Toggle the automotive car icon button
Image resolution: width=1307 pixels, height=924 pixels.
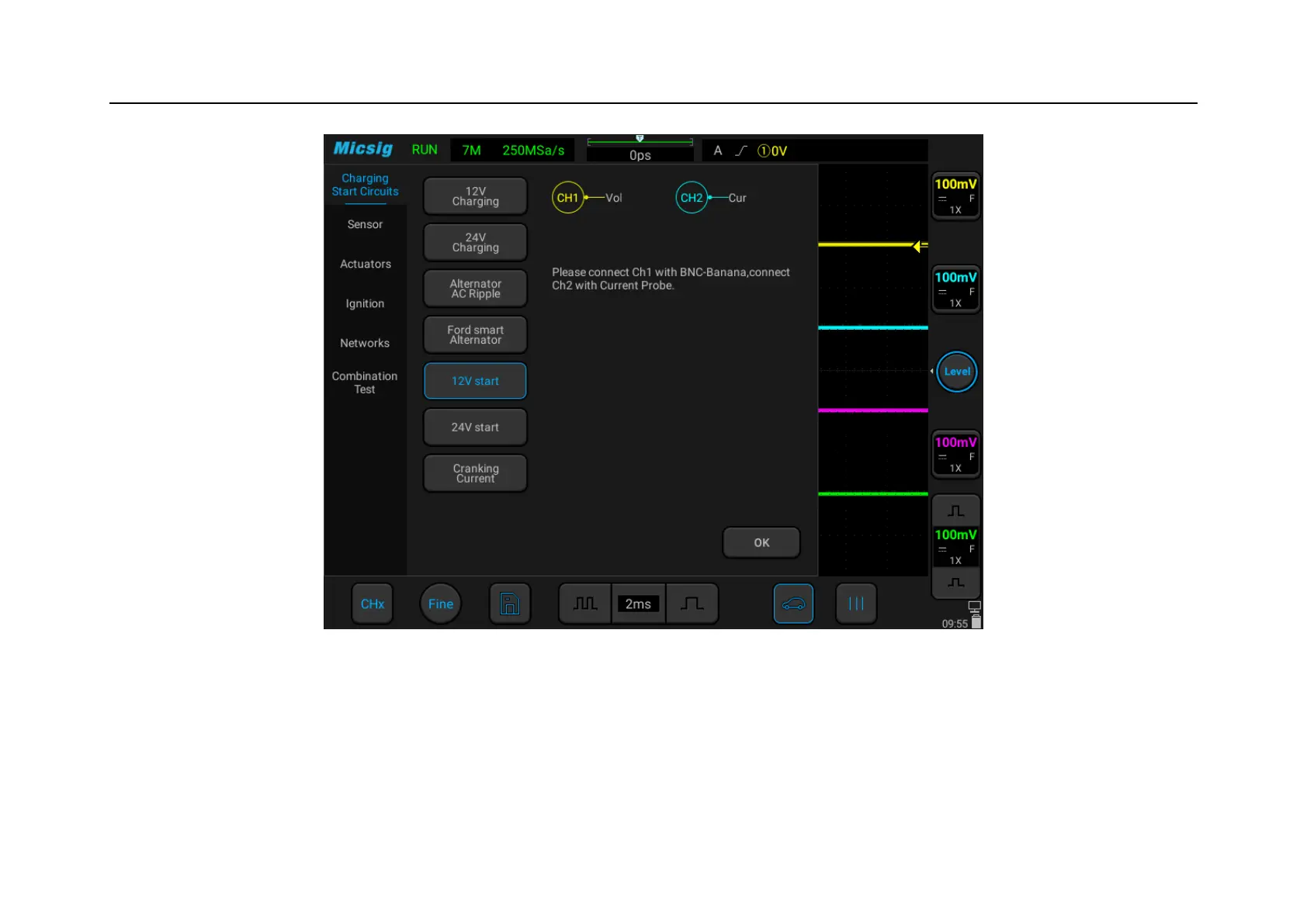pyautogui.click(x=793, y=604)
